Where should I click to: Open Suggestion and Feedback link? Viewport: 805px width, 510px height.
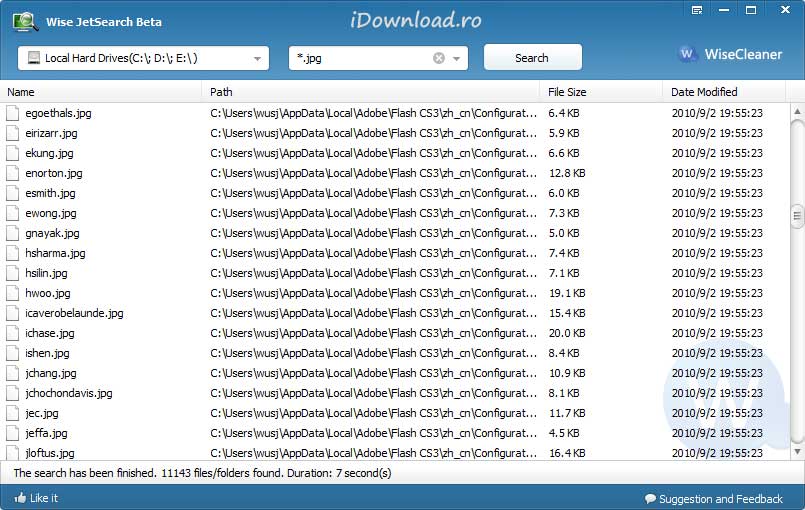click(721, 499)
